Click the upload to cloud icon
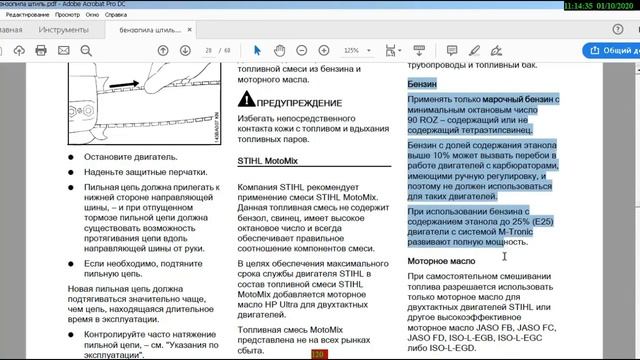This screenshot has height=360, width=640. [19, 51]
